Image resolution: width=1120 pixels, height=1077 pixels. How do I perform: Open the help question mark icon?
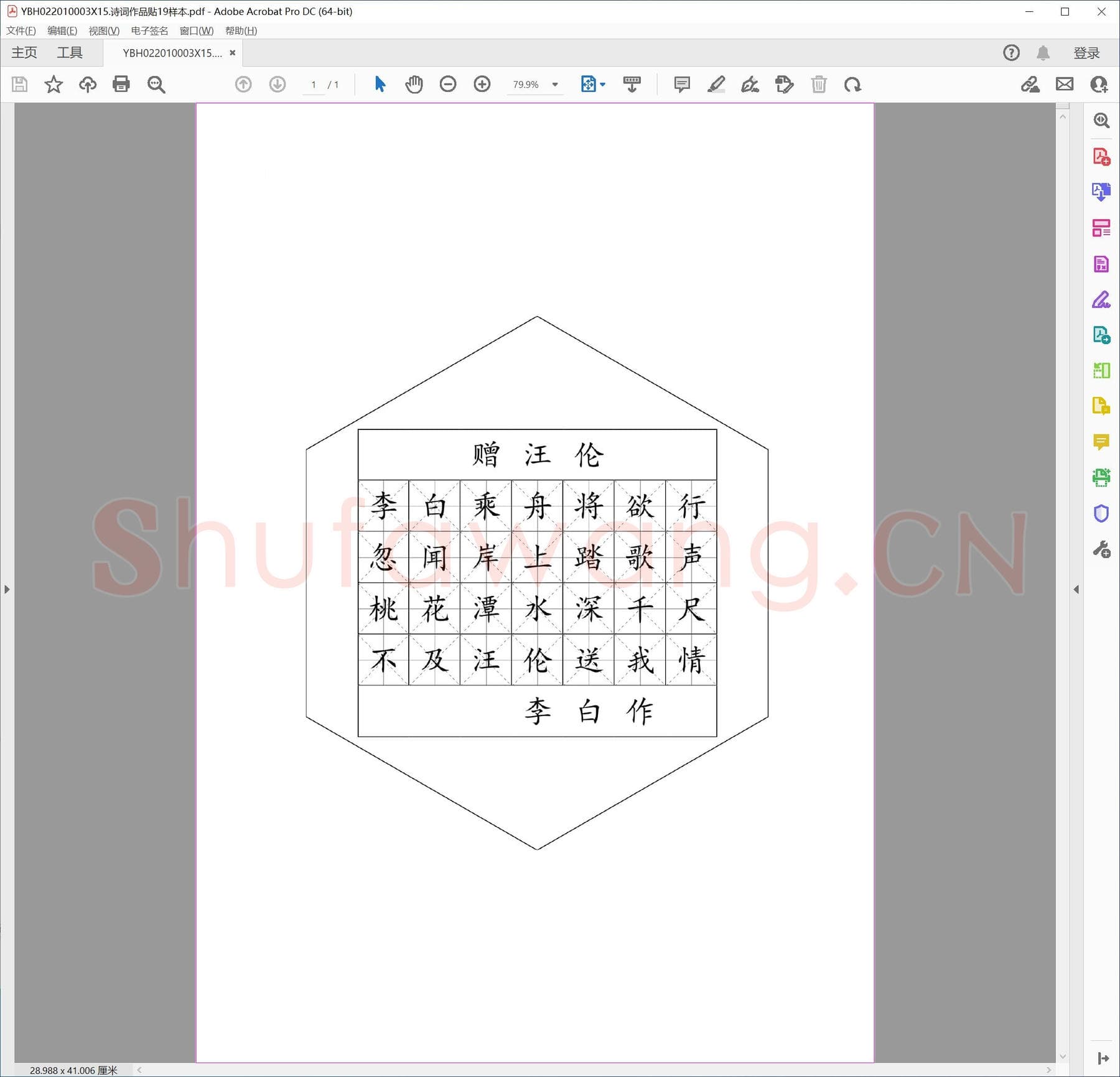[1012, 53]
